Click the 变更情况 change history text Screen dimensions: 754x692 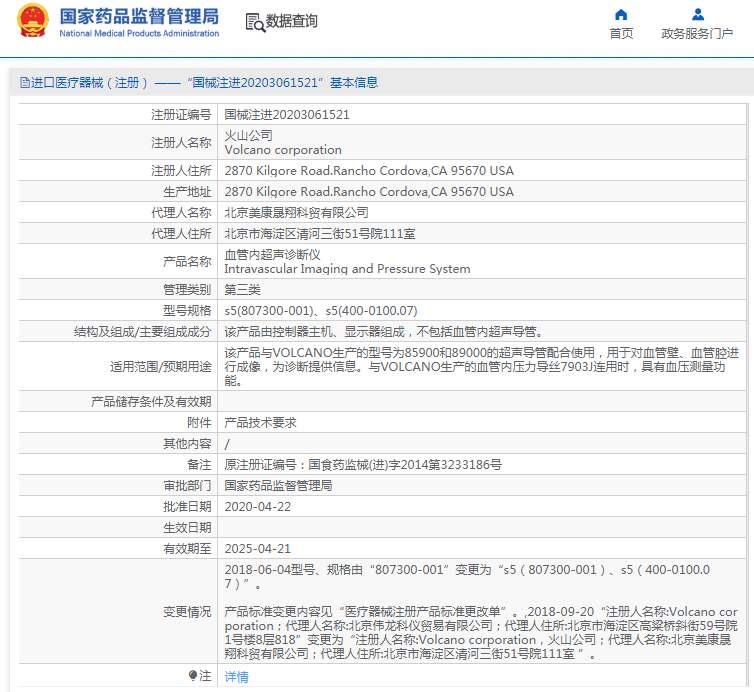pos(481,611)
